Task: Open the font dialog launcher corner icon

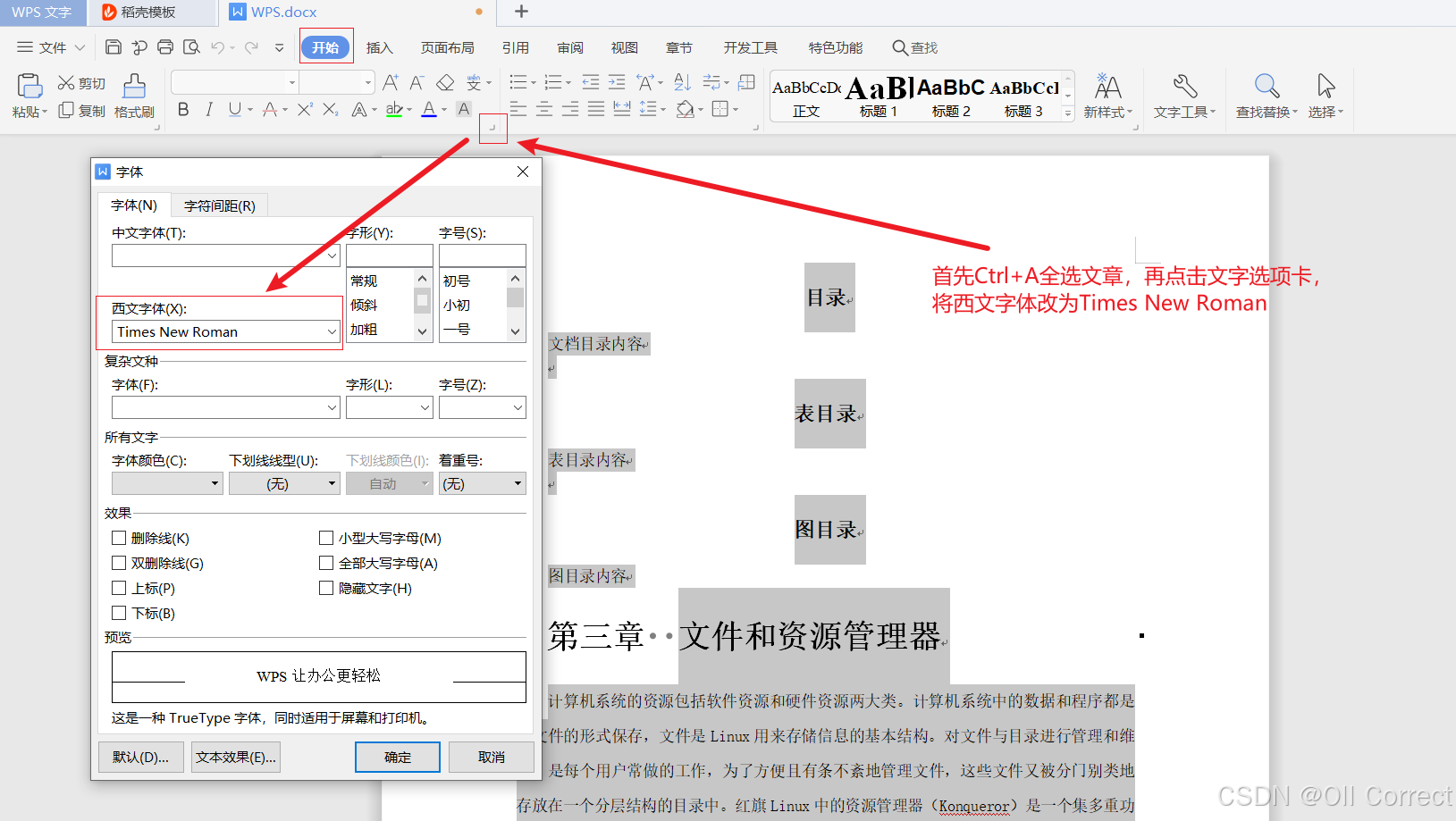Action: (492, 129)
